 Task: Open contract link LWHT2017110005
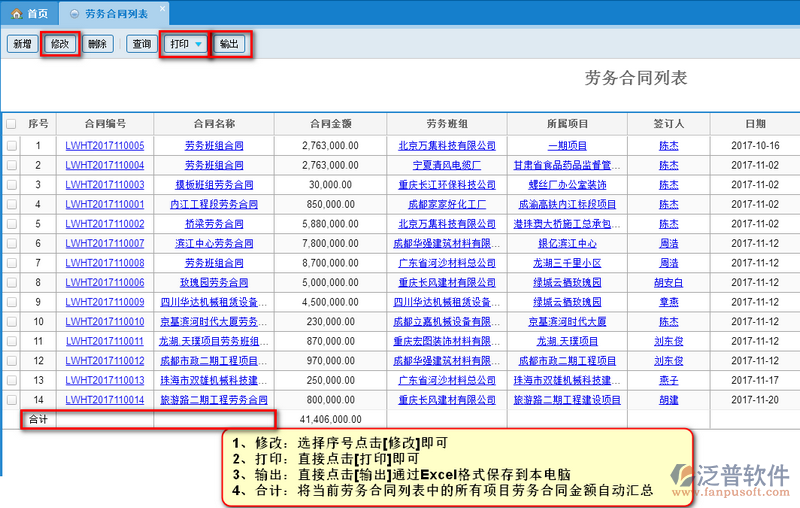click(104, 146)
